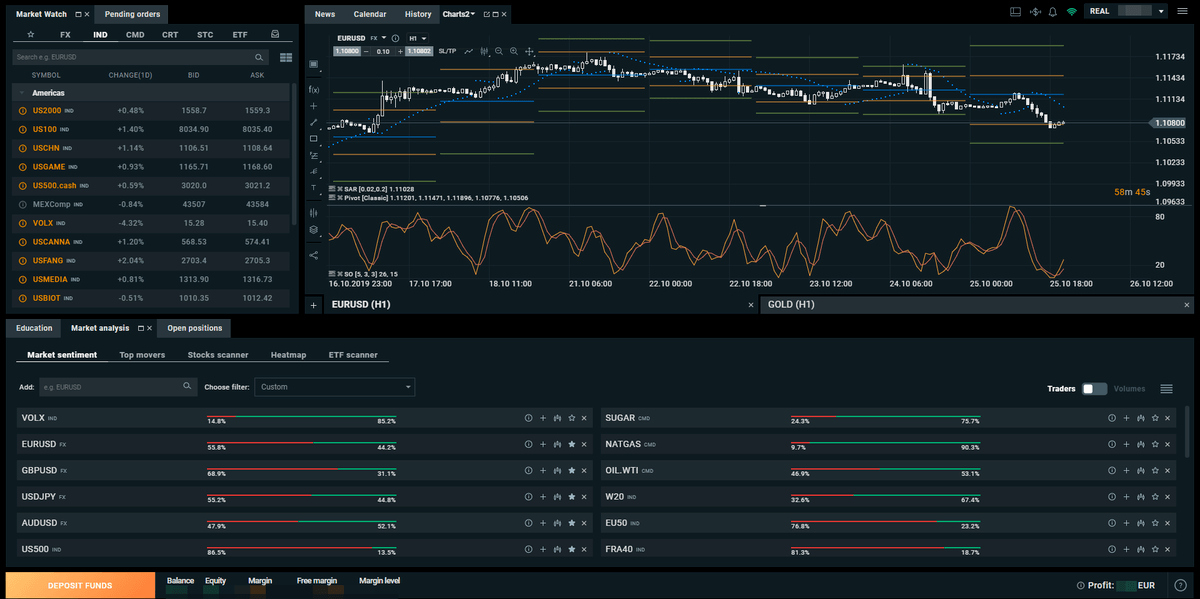Screen dimensions: 1200x599
Task: Click the SL/TP button on chart
Action: 447,51
